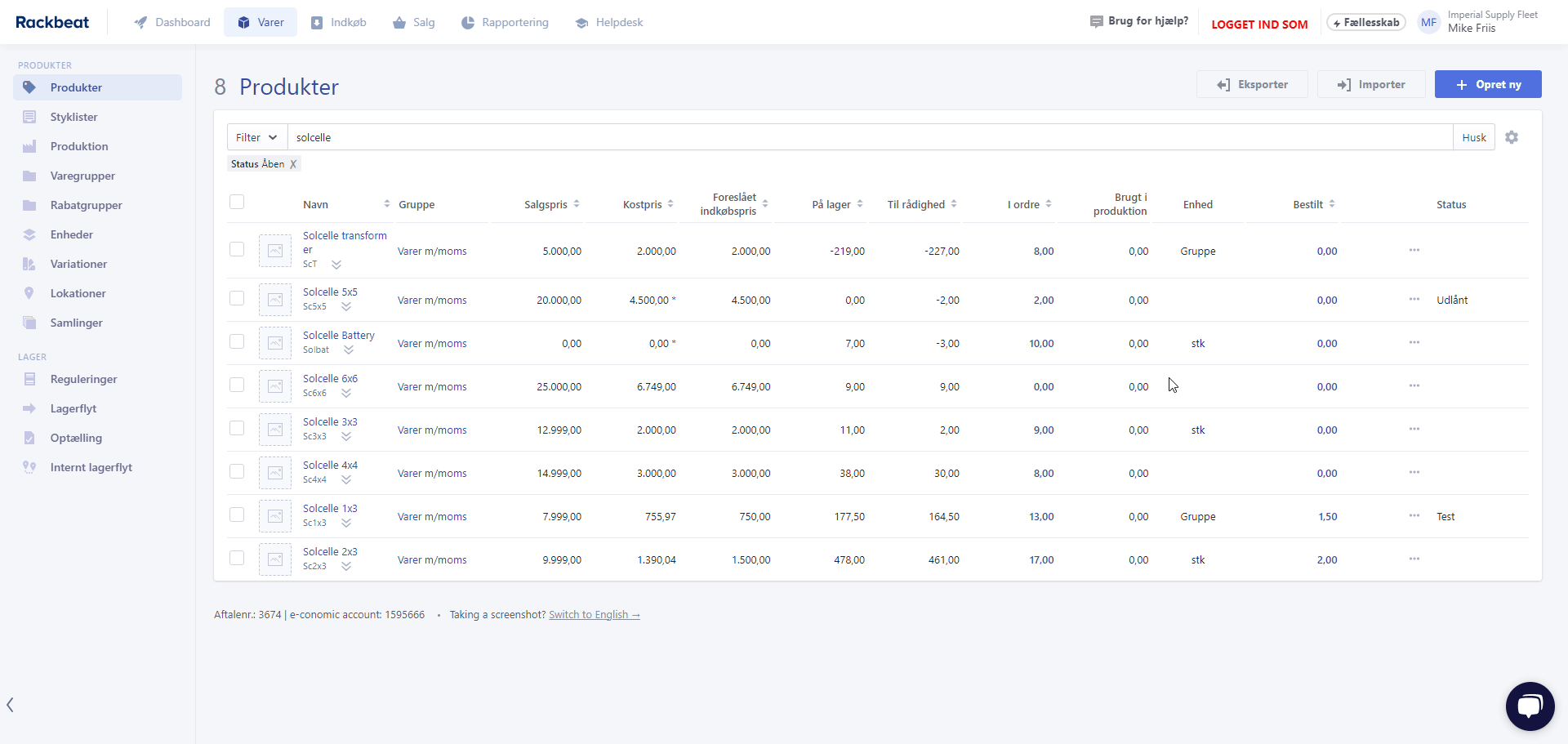
Task: Open three-dot menu for Solcelle 5x5
Action: [x=1414, y=299]
